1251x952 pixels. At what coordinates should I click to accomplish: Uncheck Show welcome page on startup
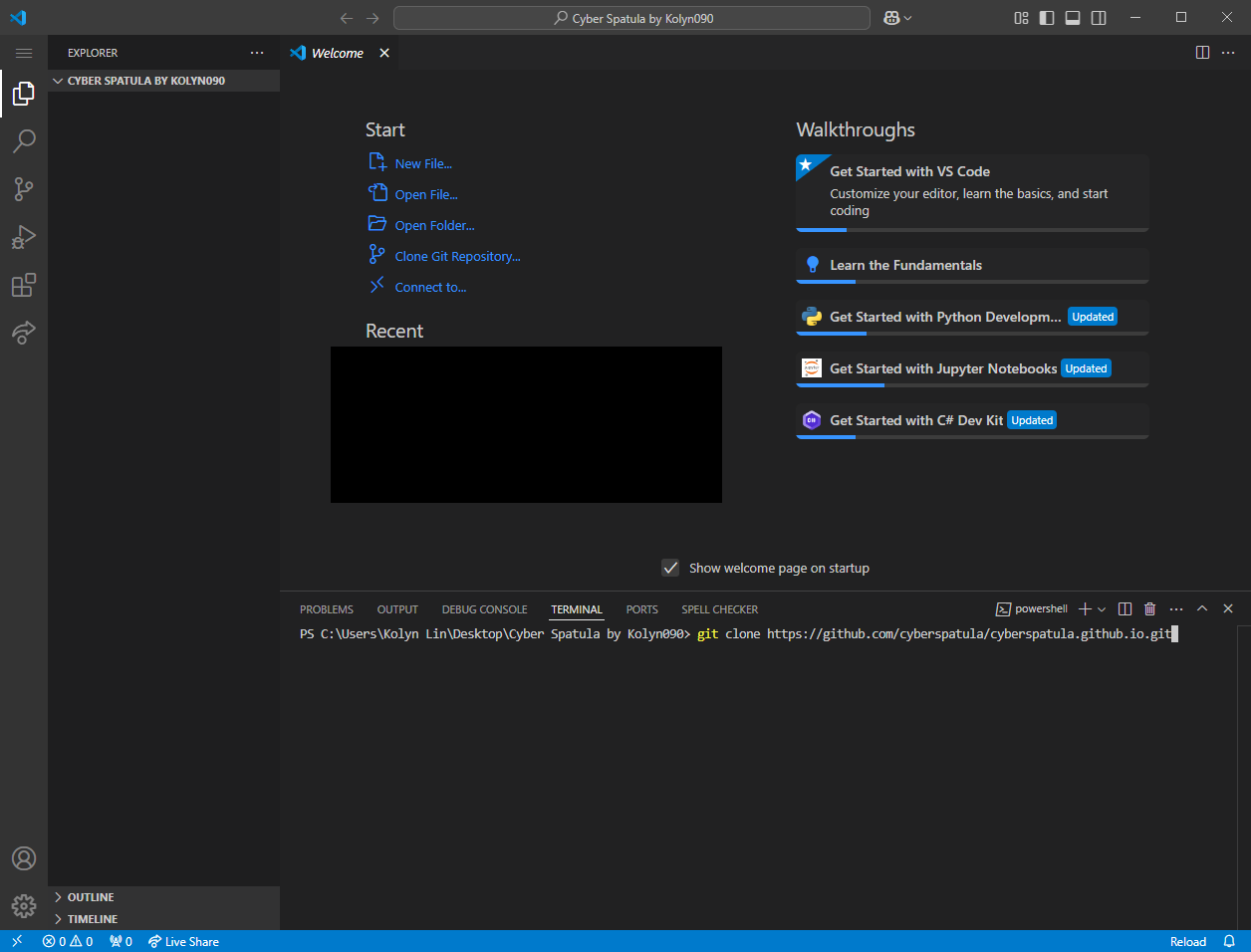click(670, 568)
